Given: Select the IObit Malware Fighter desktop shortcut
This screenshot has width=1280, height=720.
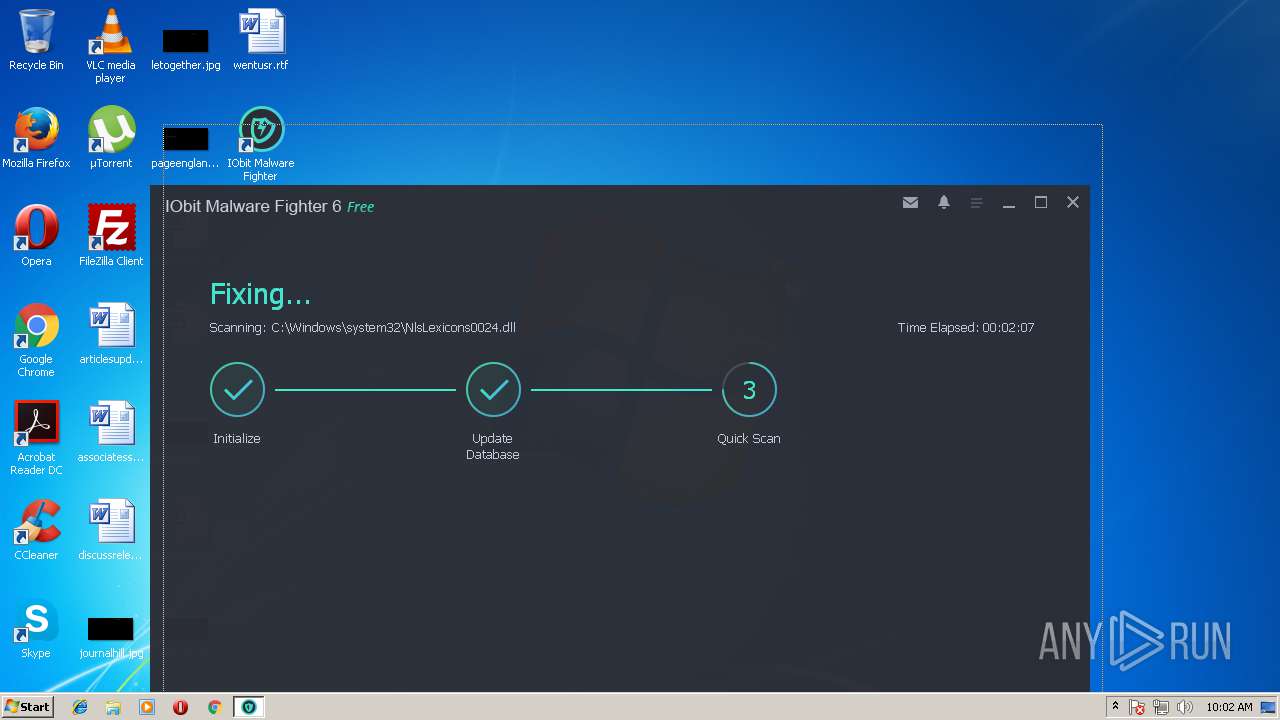Looking at the screenshot, I should [261, 144].
